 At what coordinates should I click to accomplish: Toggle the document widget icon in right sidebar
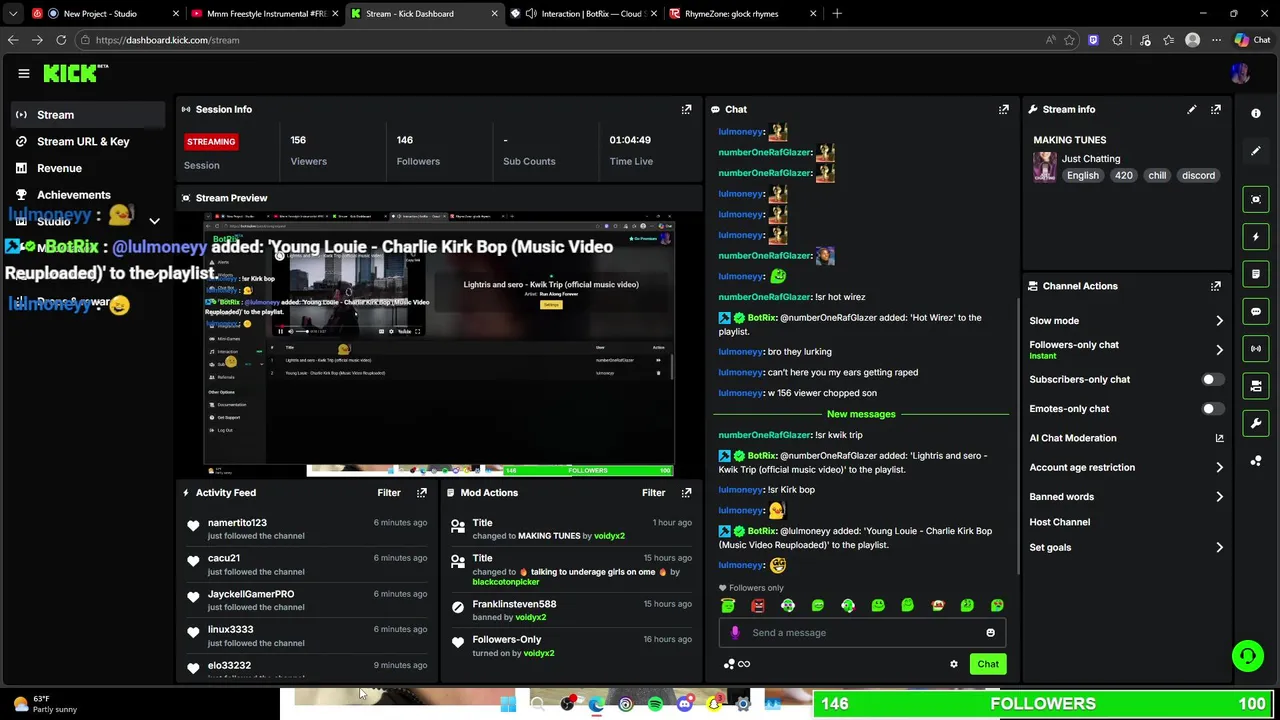[x=1256, y=274]
